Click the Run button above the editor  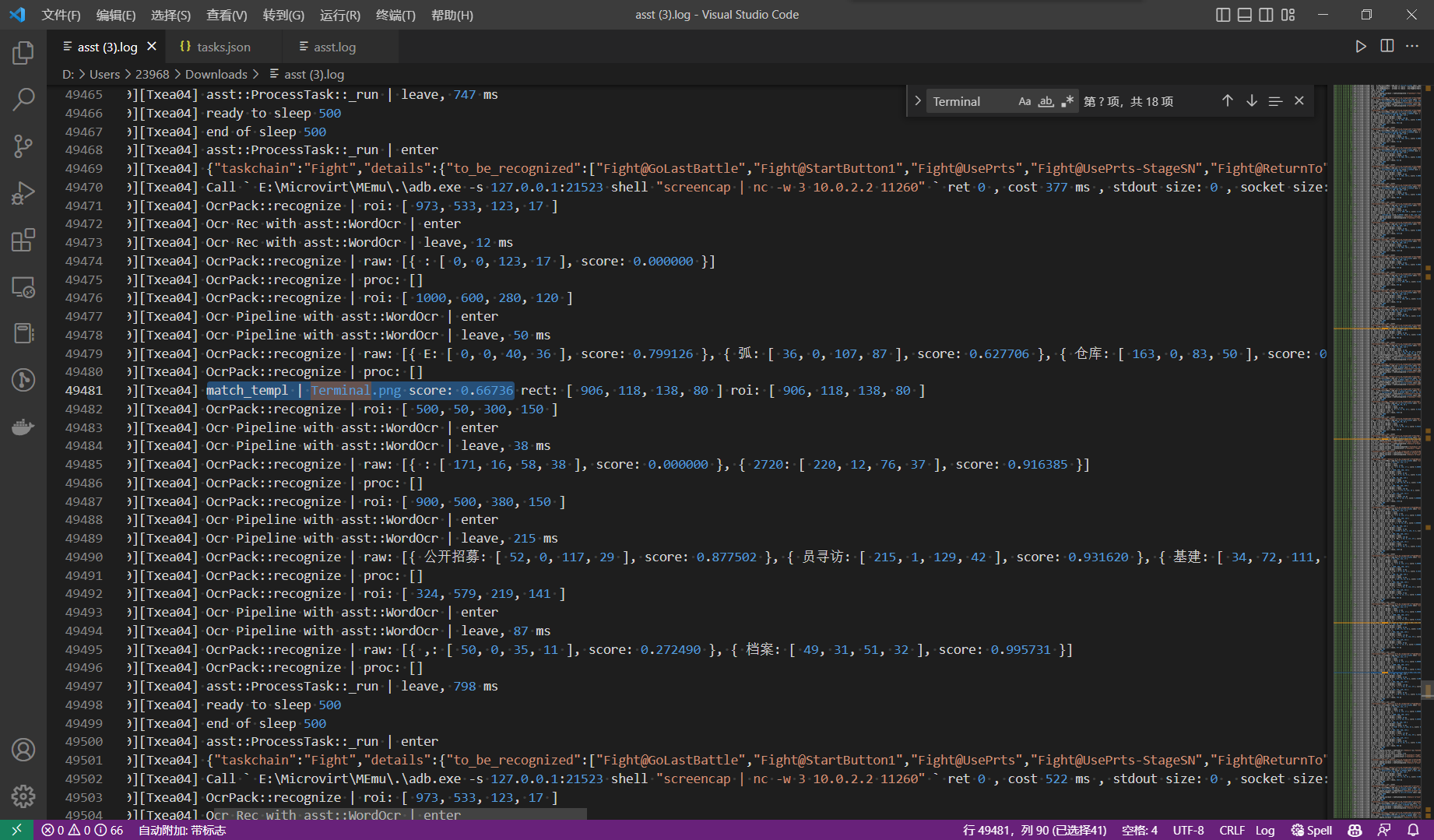(1360, 46)
